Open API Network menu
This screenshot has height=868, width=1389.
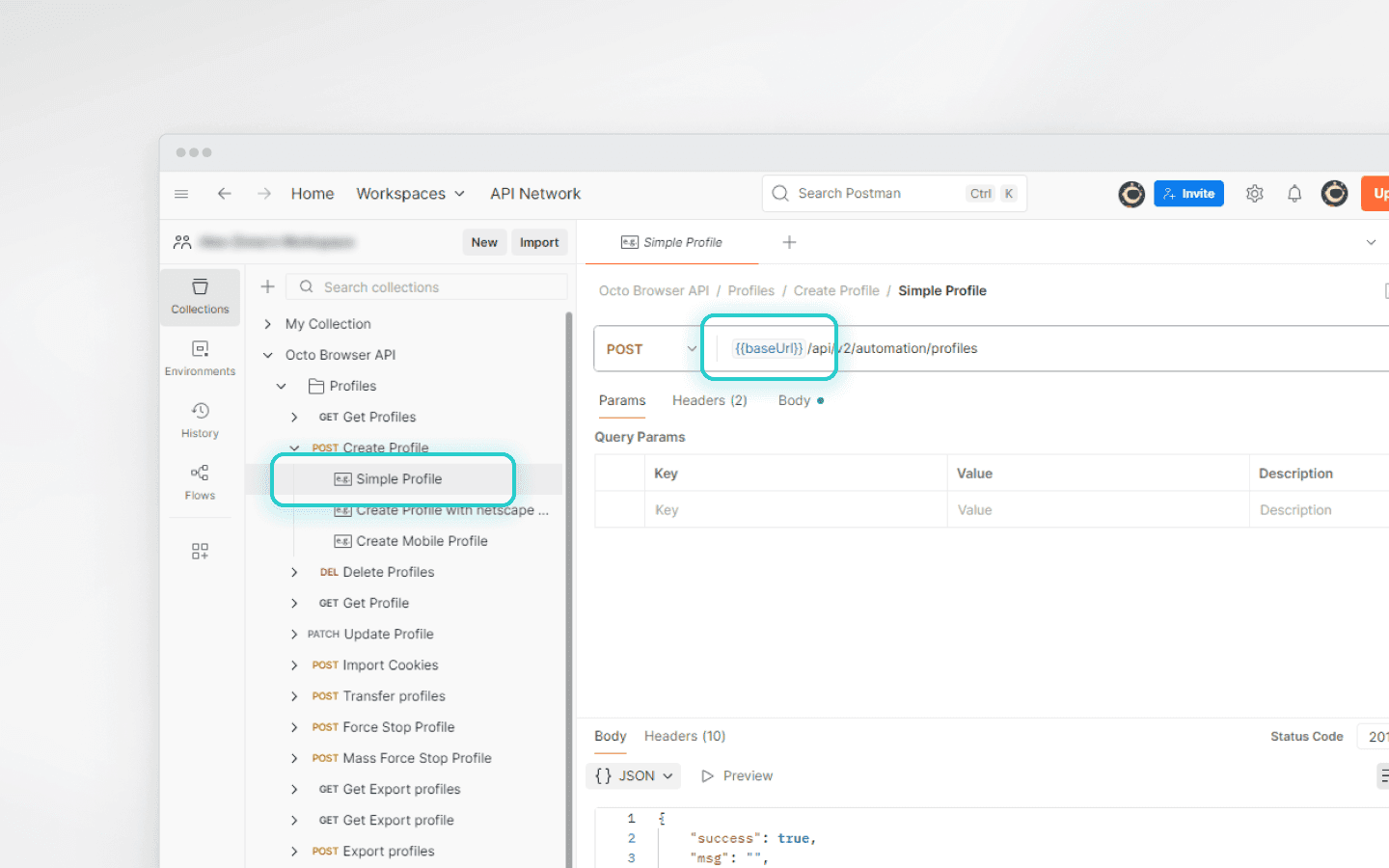click(535, 194)
